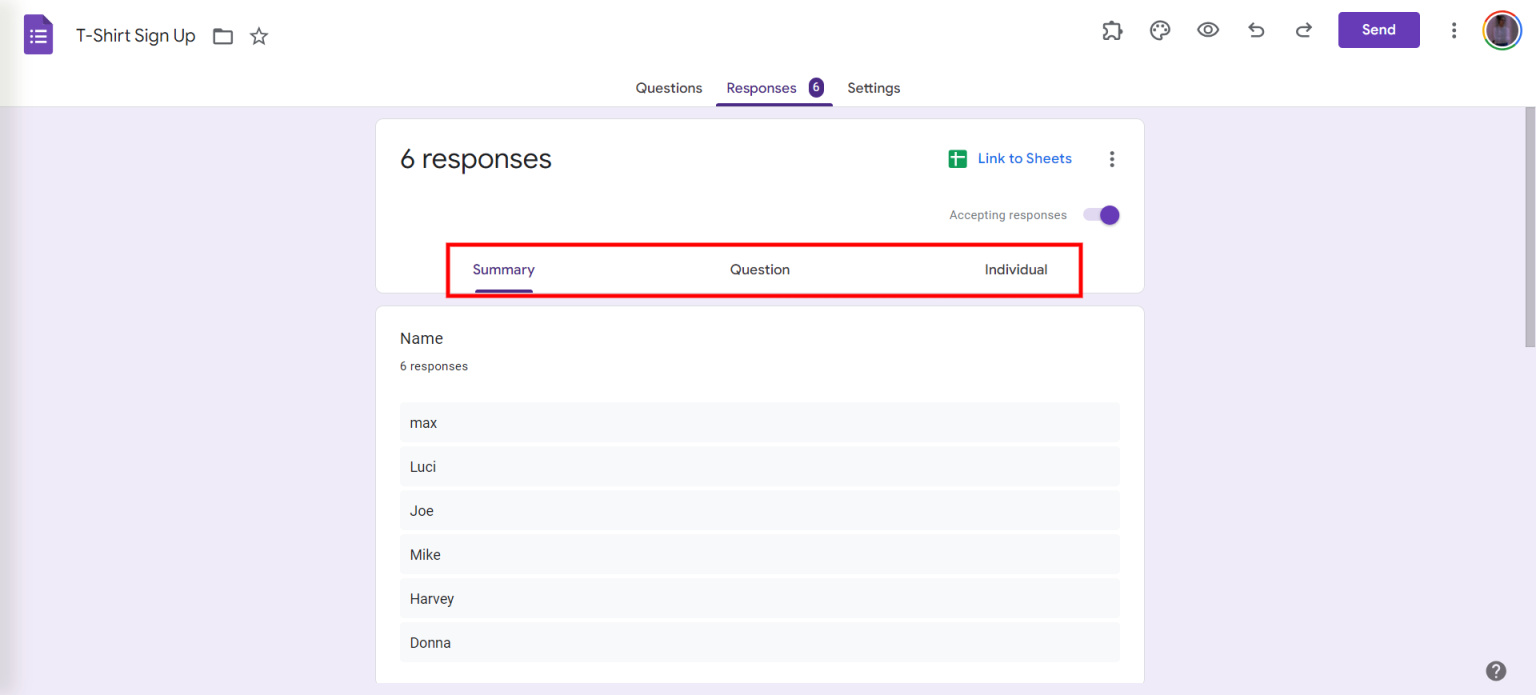Open the Settings tab
The image size is (1536, 695).
(873, 88)
